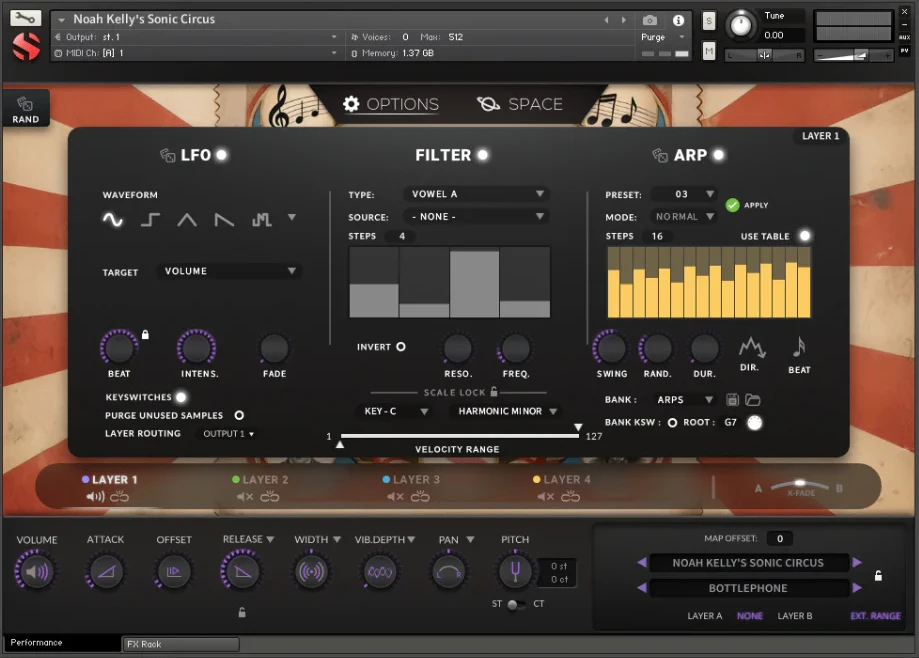
Task: Flip the ST/CT pitch switch
Action: click(x=516, y=604)
